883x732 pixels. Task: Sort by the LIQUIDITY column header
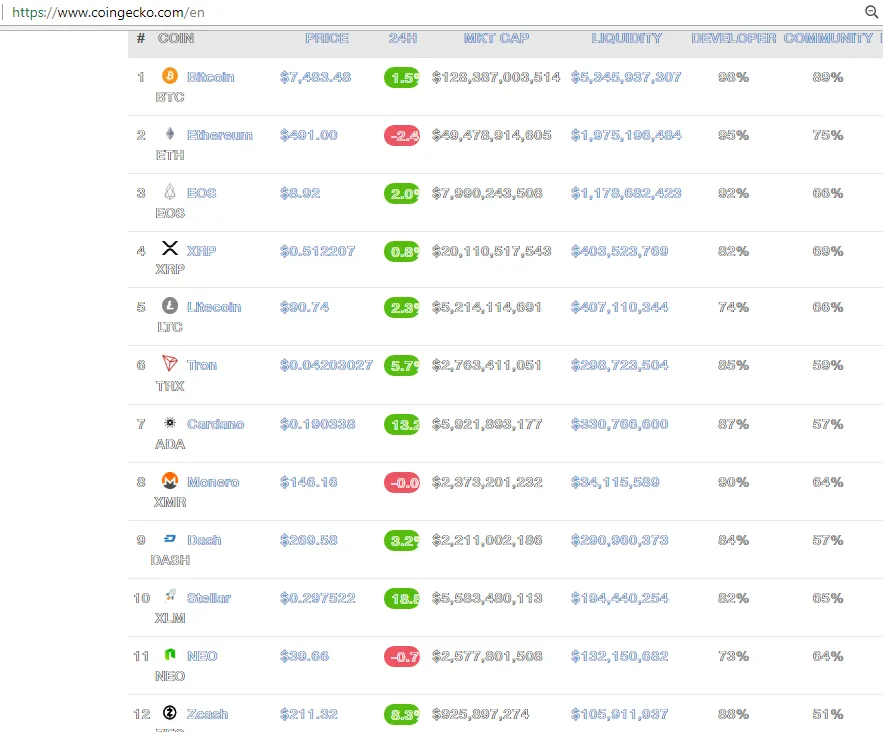pyautogui.click(x=626, y=38)
